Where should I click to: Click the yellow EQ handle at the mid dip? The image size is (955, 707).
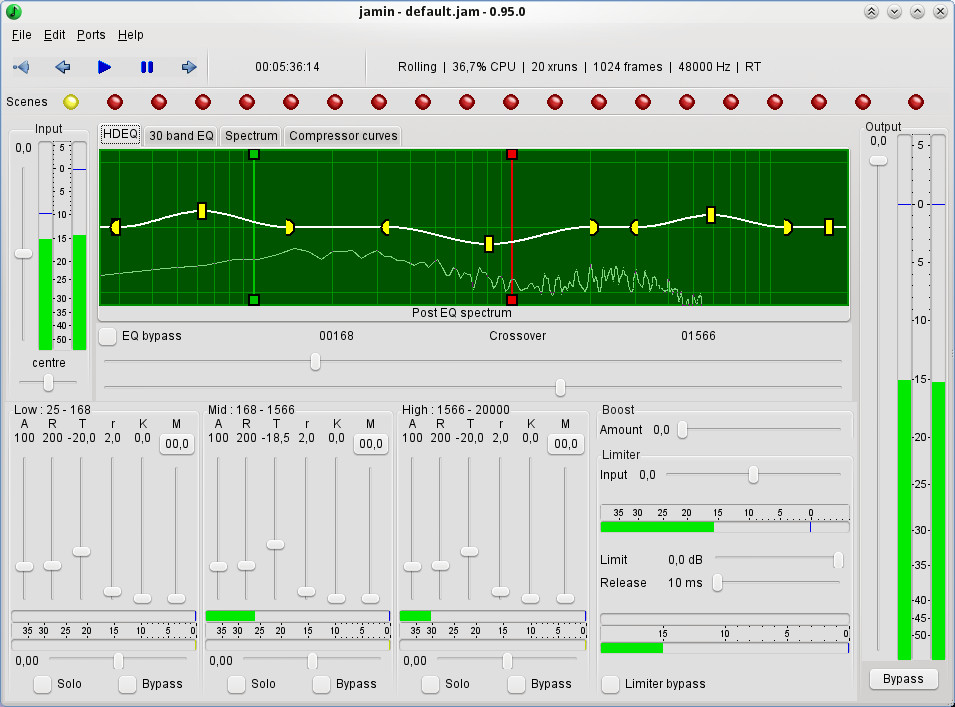tap(488, 244)
